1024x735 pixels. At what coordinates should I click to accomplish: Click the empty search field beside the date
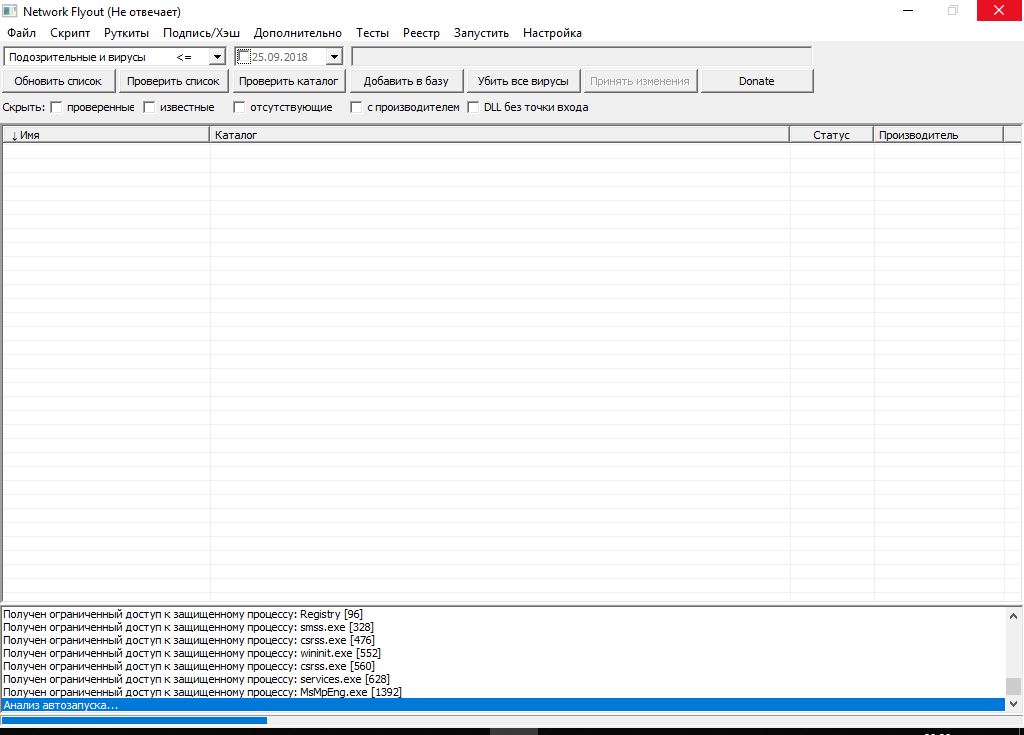[581, 57]
